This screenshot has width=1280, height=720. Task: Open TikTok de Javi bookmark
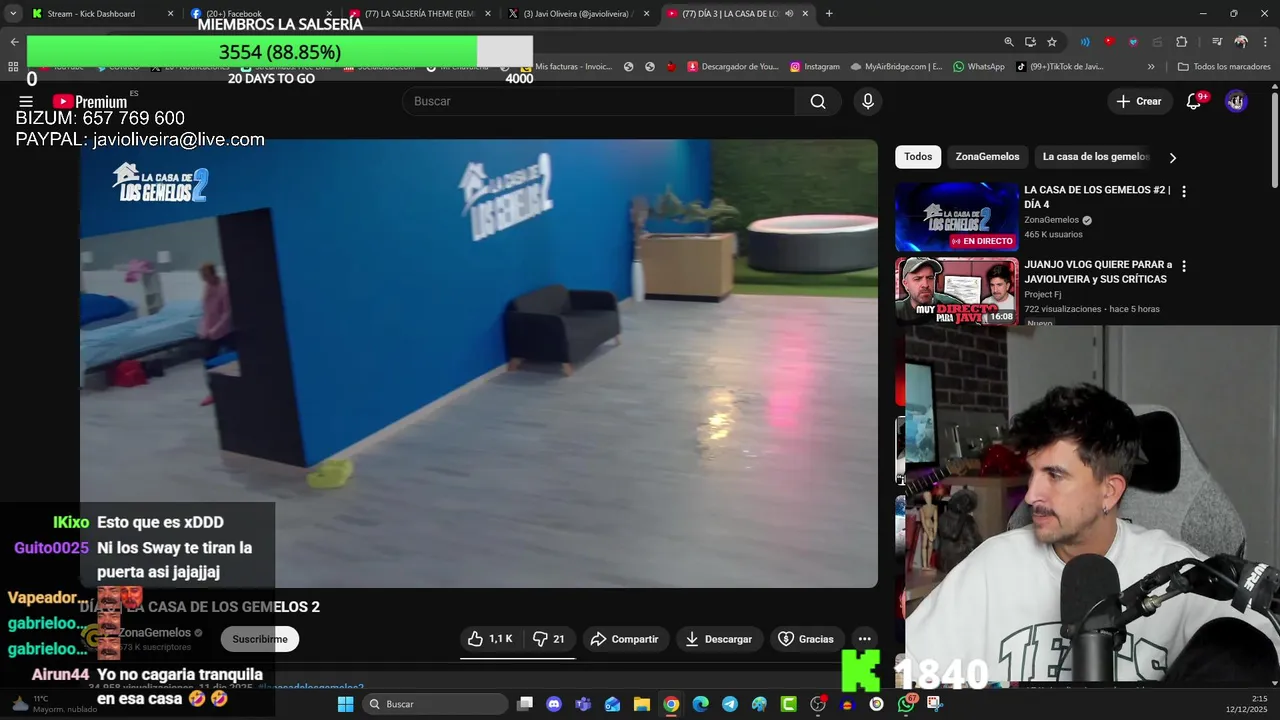point(1059,67)
